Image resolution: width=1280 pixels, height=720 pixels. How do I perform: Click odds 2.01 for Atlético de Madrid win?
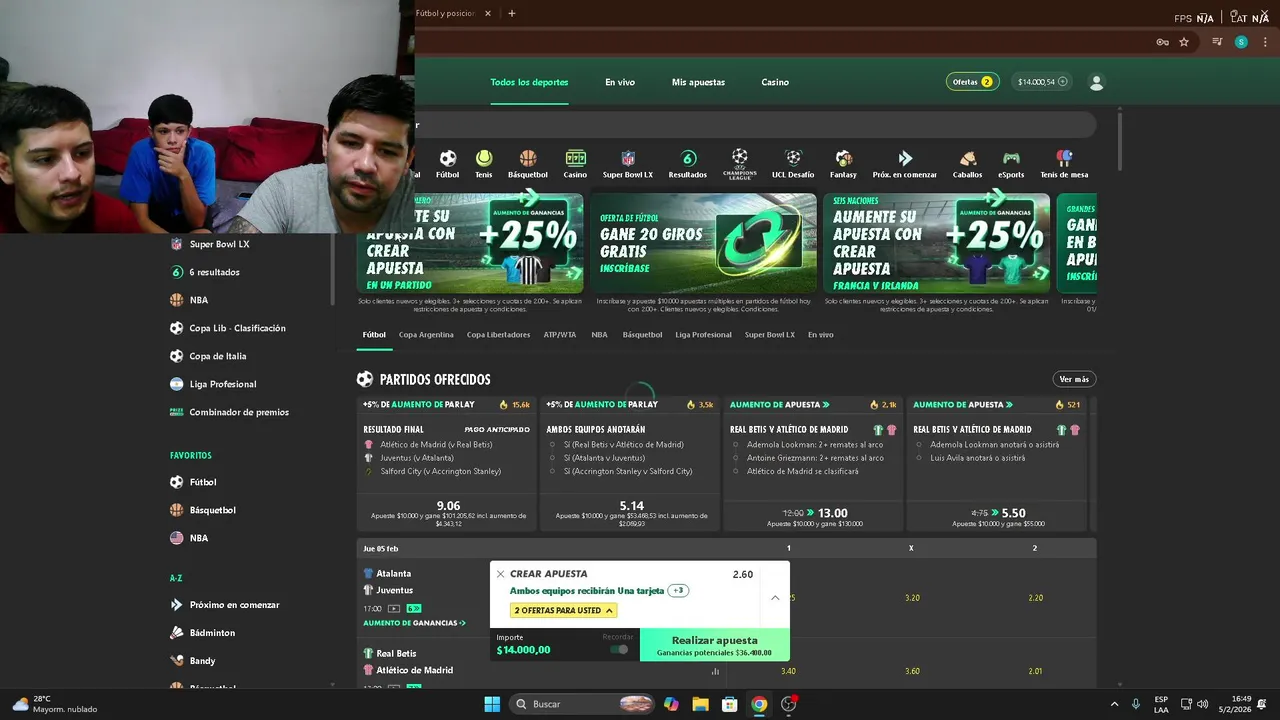tap(1035, 671)
